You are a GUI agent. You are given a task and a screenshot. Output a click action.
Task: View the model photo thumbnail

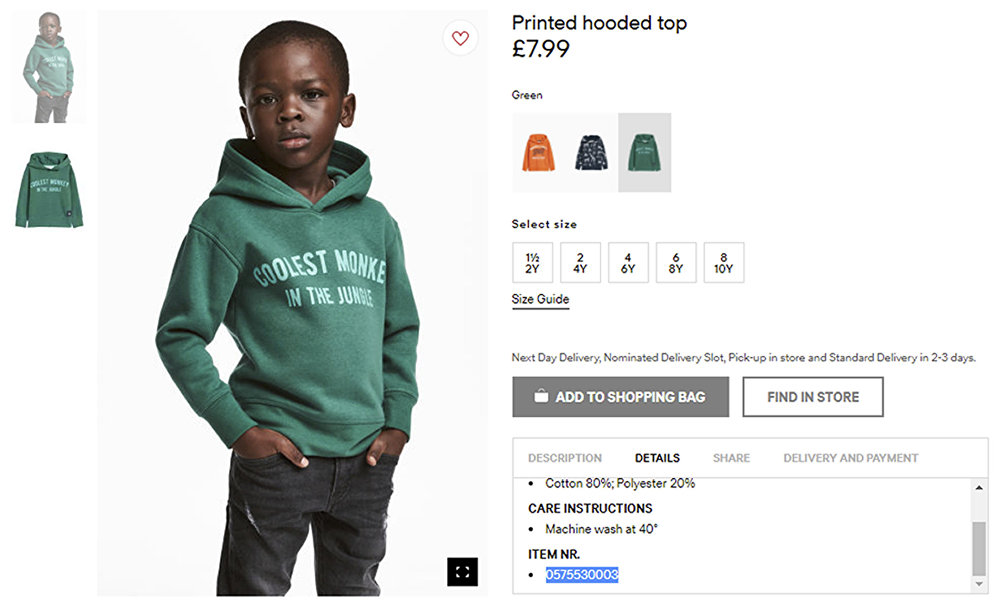[48, 67]
